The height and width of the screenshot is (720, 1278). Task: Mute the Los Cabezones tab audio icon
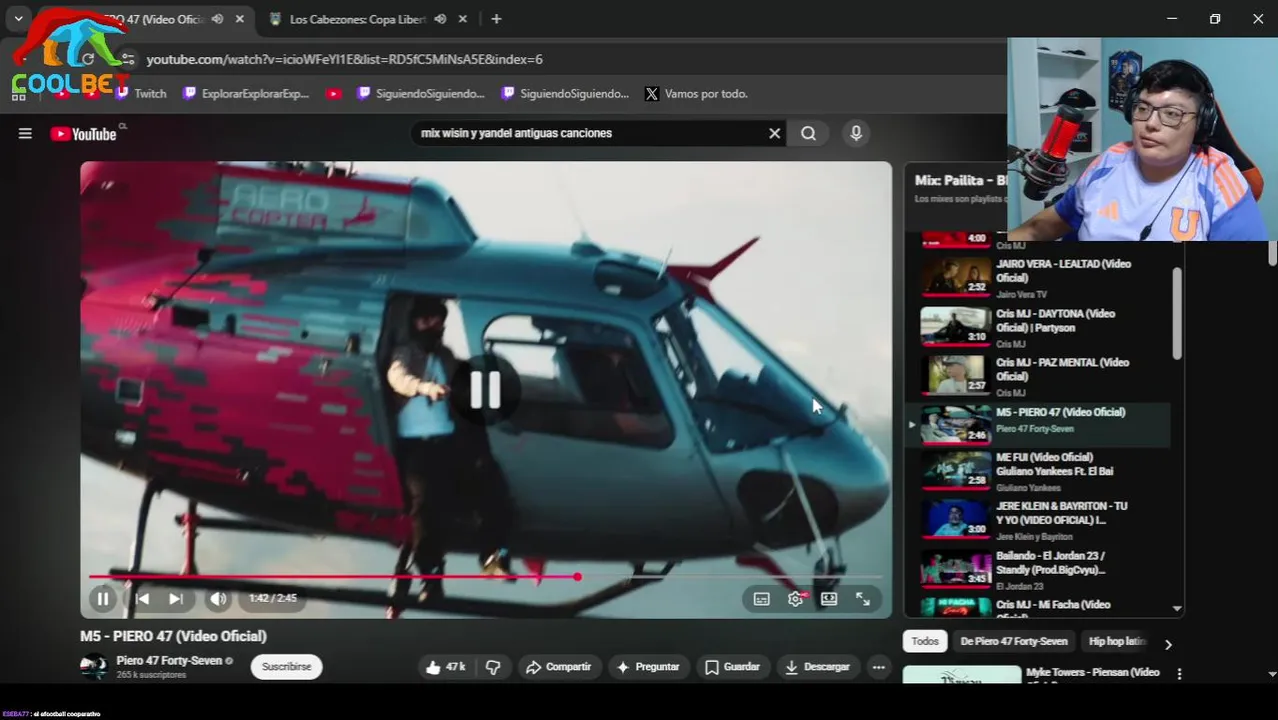pyautogui.click(x=439, y=19)
